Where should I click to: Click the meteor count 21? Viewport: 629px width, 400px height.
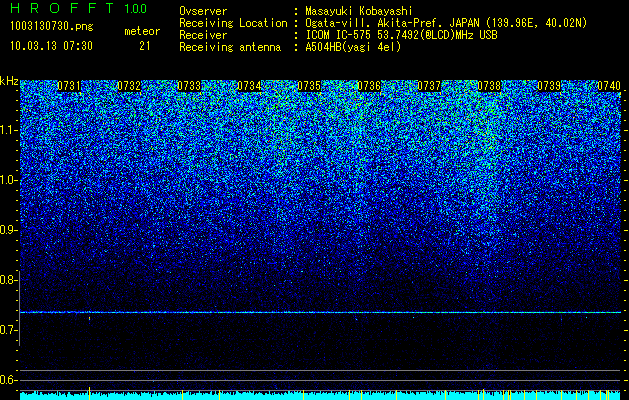click(x=145, y=46)
